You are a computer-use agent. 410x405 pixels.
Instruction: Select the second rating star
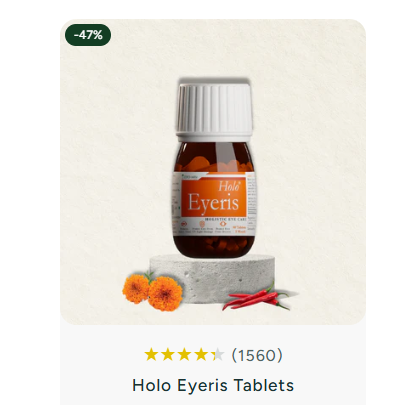[168, 355]
